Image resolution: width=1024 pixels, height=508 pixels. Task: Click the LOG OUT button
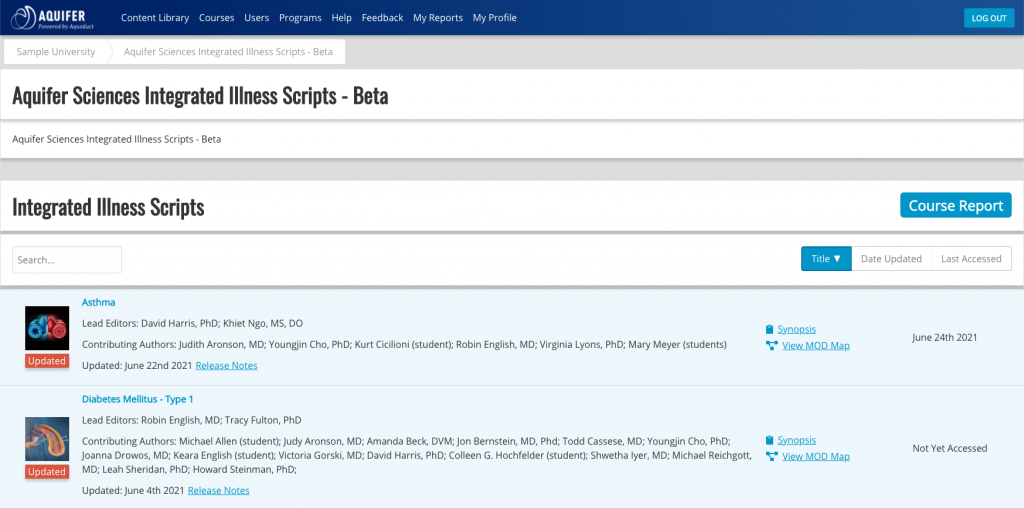[x=989, y=18]
